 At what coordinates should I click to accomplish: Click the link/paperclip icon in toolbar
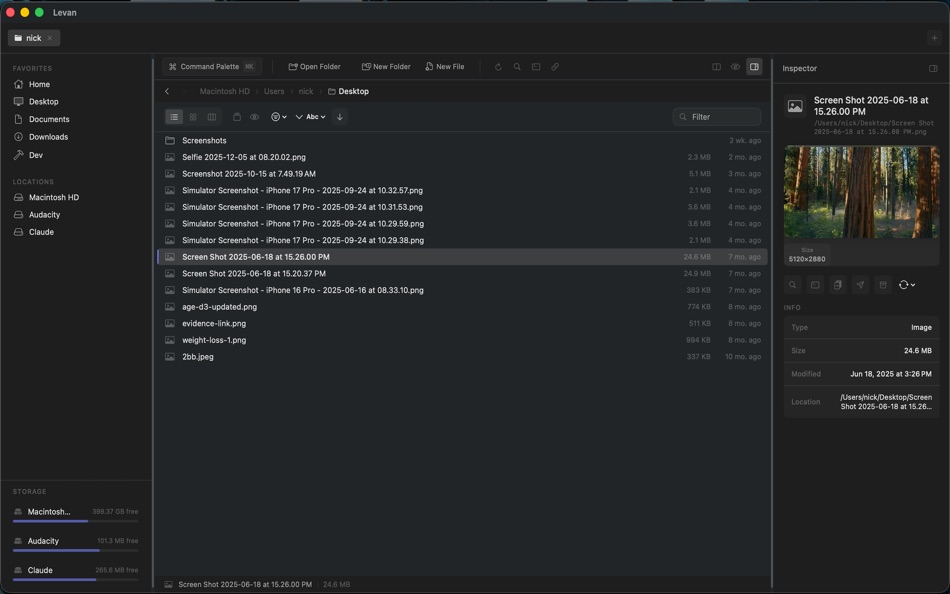(555, 67)
